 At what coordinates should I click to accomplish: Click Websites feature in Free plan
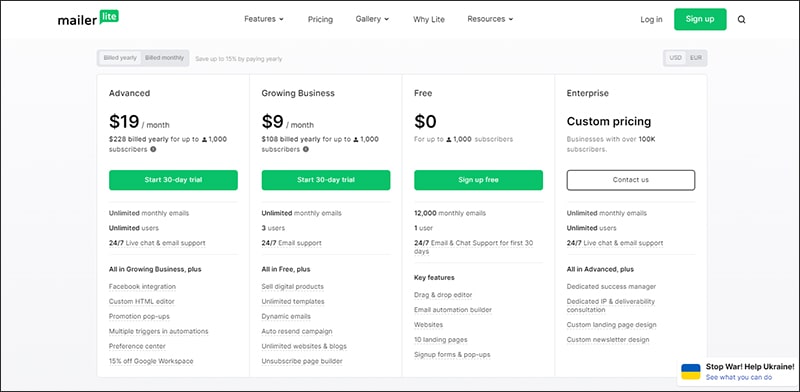(x=429, y=325)
